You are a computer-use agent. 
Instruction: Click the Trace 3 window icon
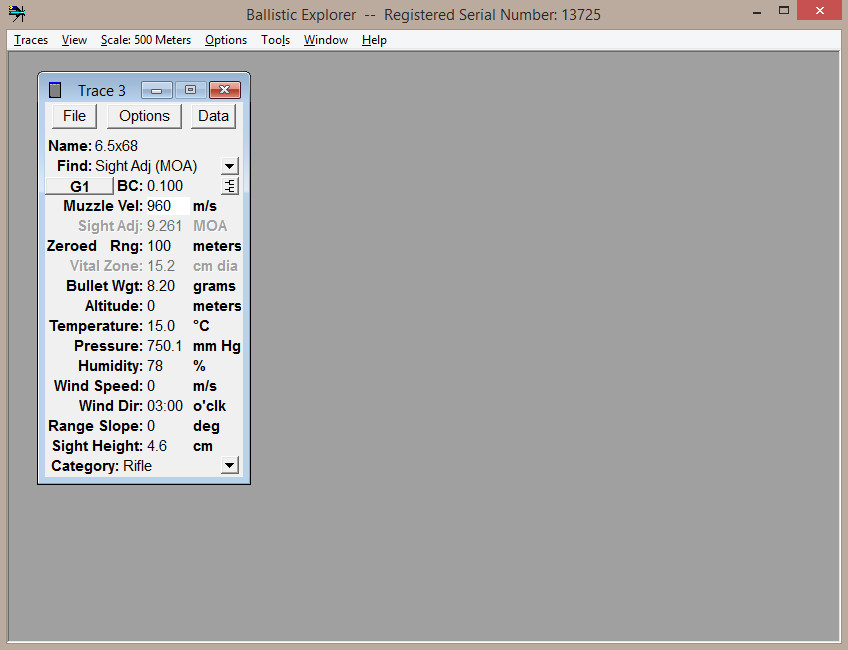coord(55,90)
